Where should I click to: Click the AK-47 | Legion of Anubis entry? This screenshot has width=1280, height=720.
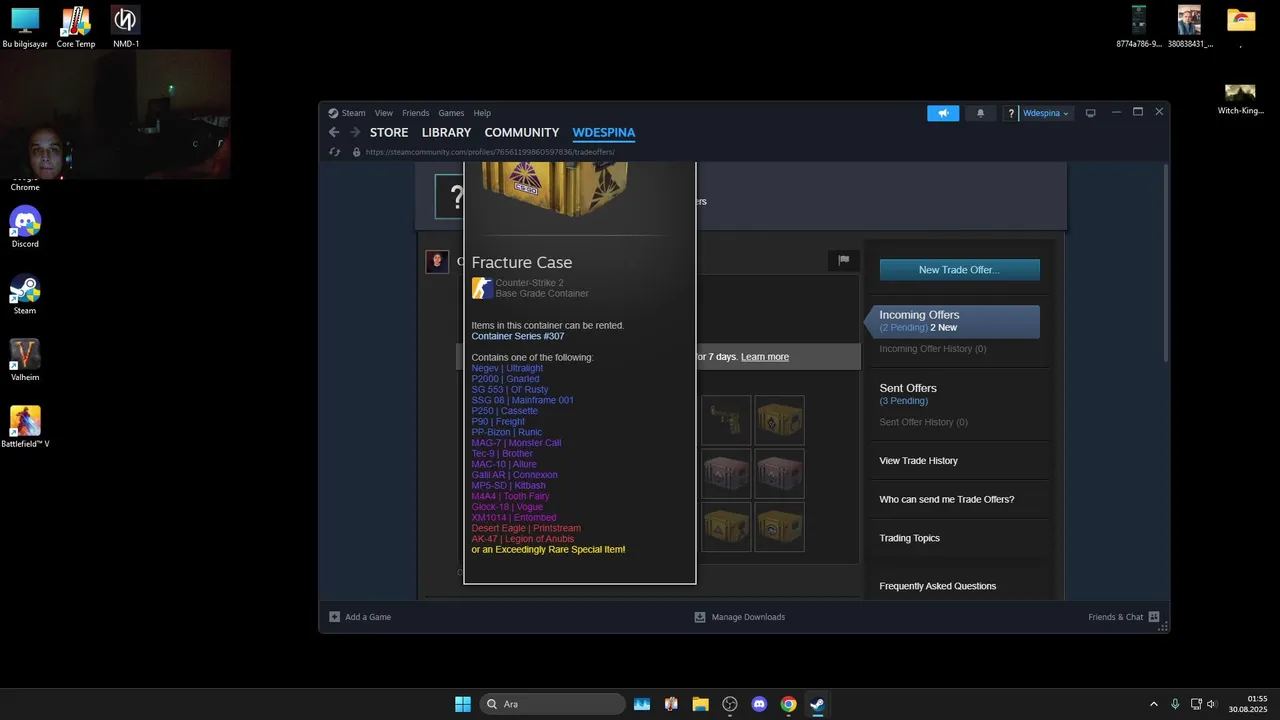click(522, 539)
